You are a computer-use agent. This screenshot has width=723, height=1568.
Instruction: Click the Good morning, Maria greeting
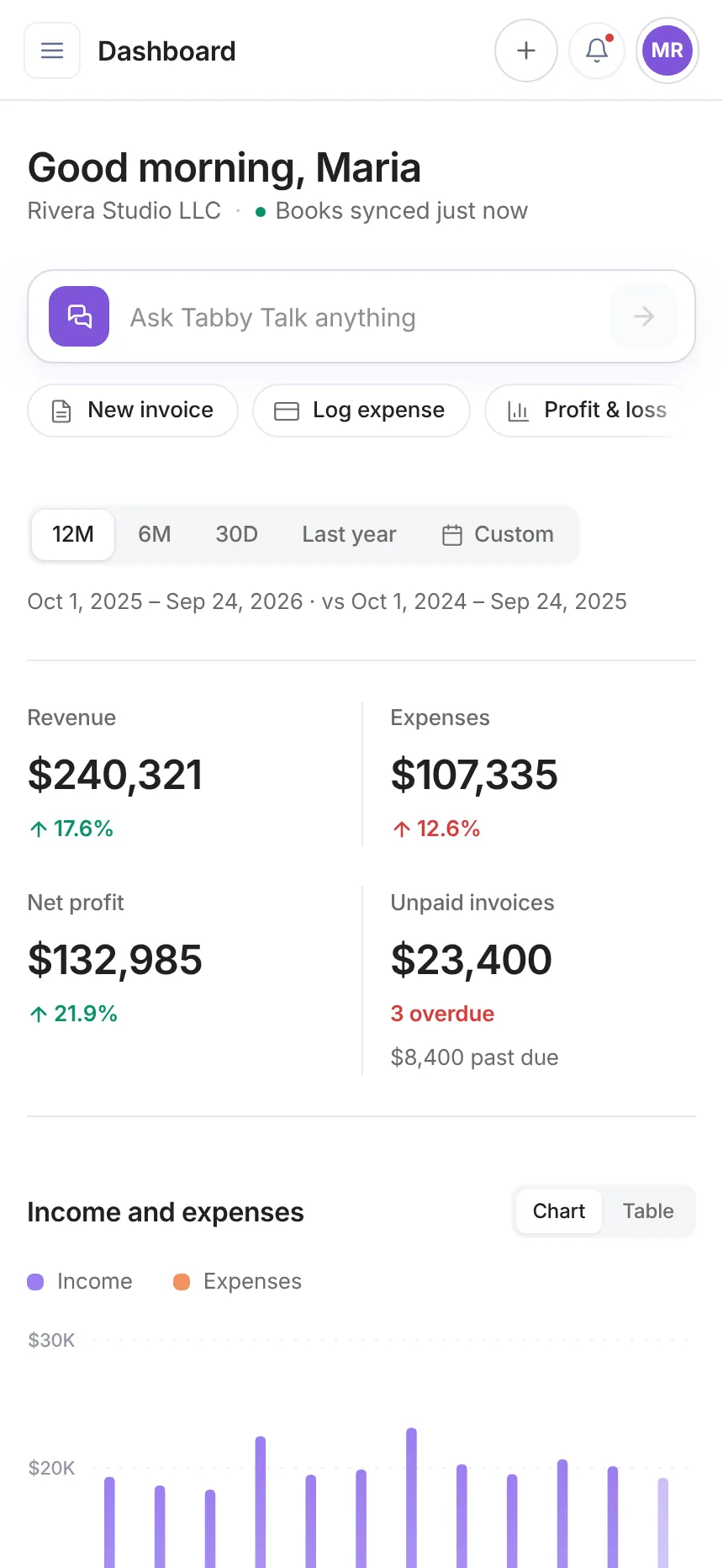[224, 167]
